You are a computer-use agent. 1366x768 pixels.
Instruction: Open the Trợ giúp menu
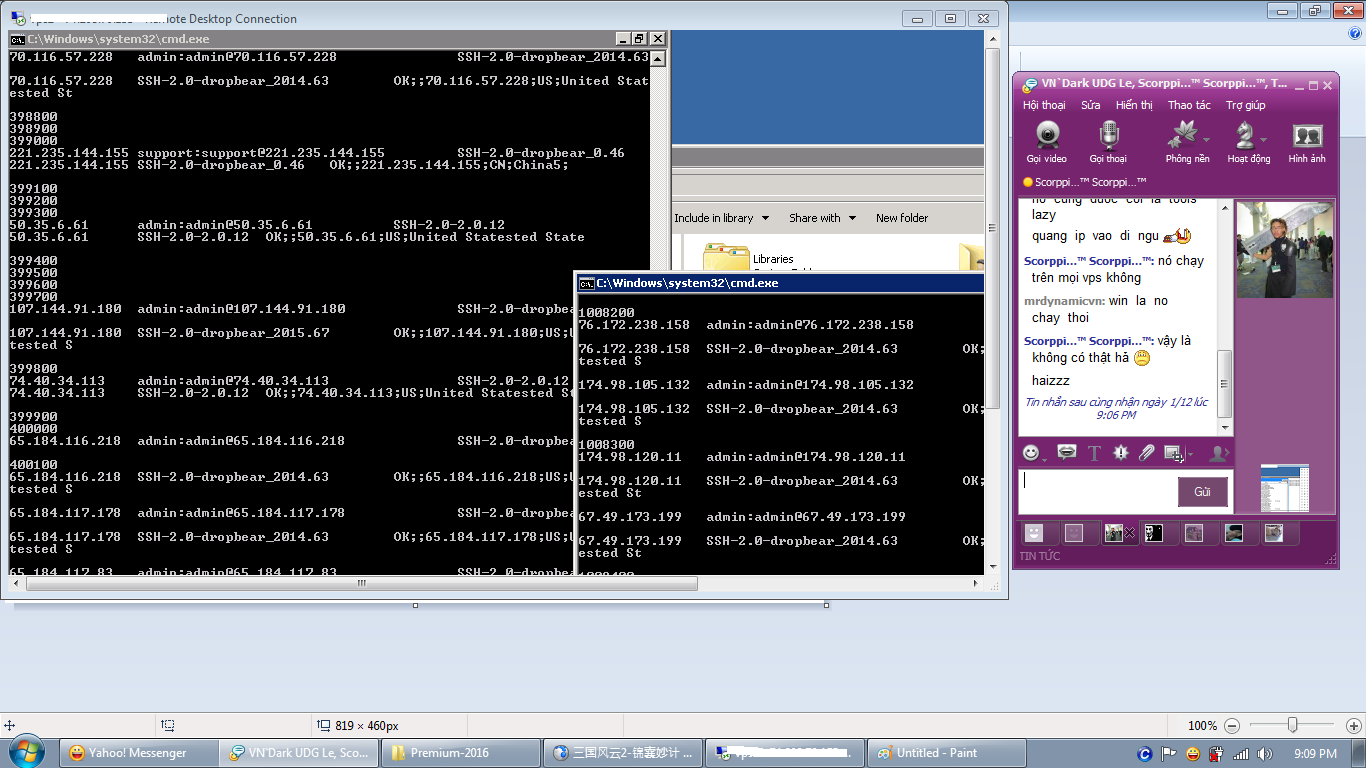point(1246,105)
